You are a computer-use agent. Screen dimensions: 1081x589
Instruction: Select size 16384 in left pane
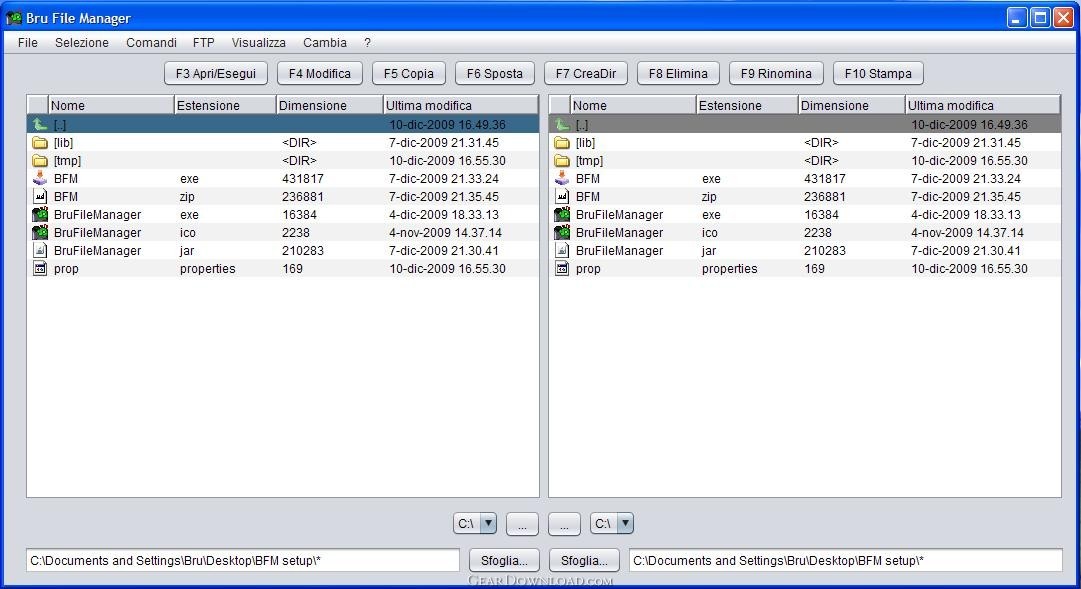299,214
